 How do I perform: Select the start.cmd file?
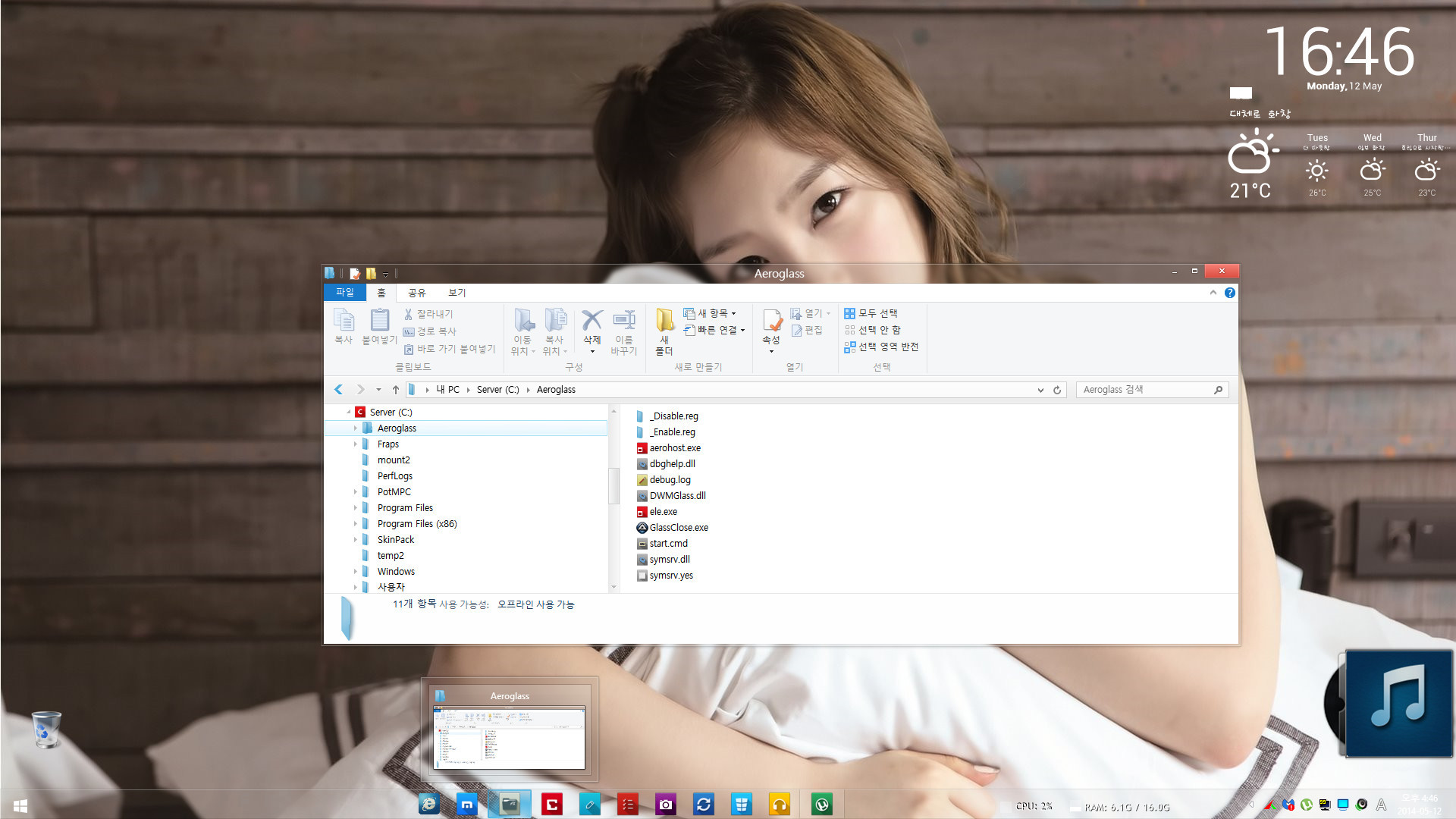tap(663, 544)
